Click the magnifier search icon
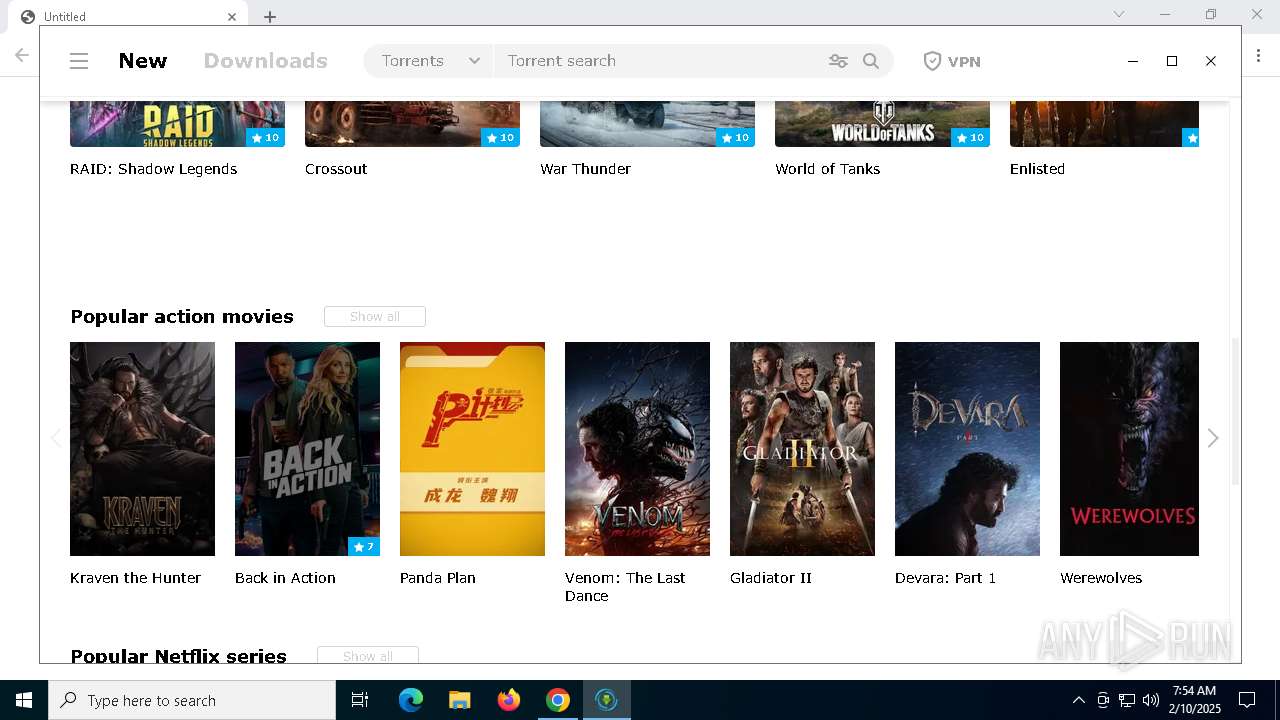 [x=871, y=61]
